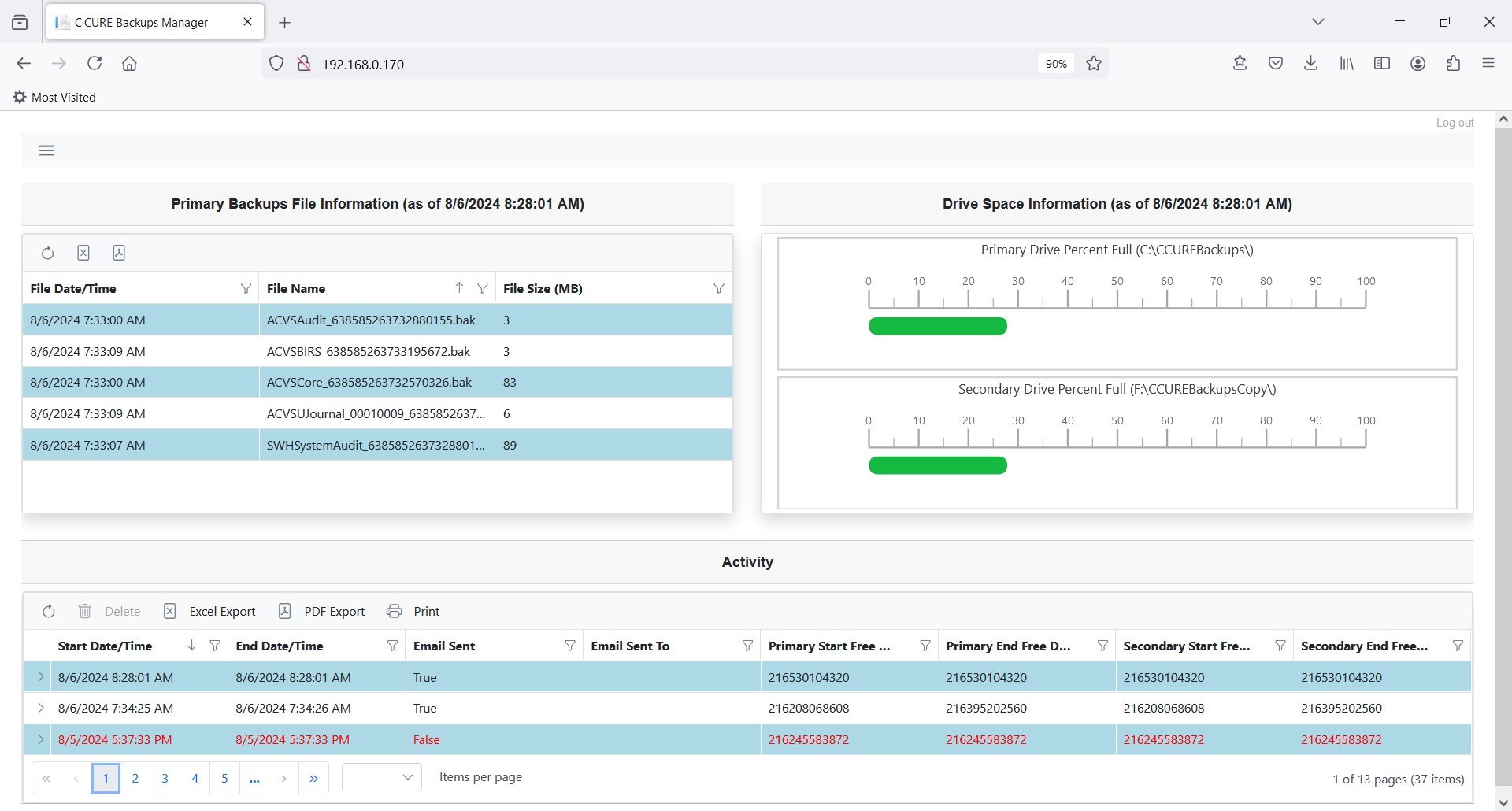Screen dimensions: 1512x811
Task: Expand the 8/6/2024 7:34:25 AM activity row
Action: (41, 708)
